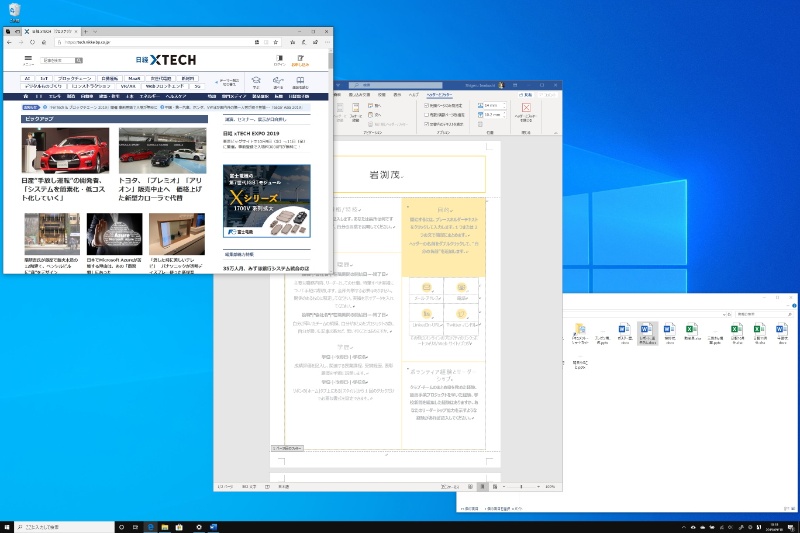This screenshot has height=533, width=800.
Task: Click the AI topic tag on xTECH
Action: 27,78
